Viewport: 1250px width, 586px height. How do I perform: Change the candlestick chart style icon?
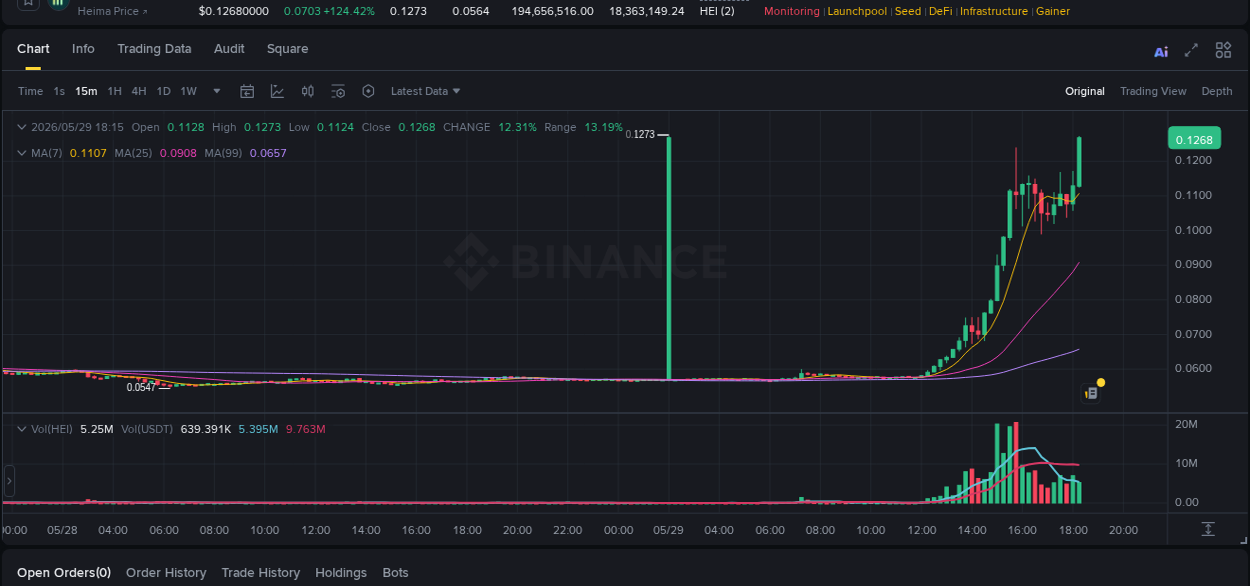[x=308, y=91]
